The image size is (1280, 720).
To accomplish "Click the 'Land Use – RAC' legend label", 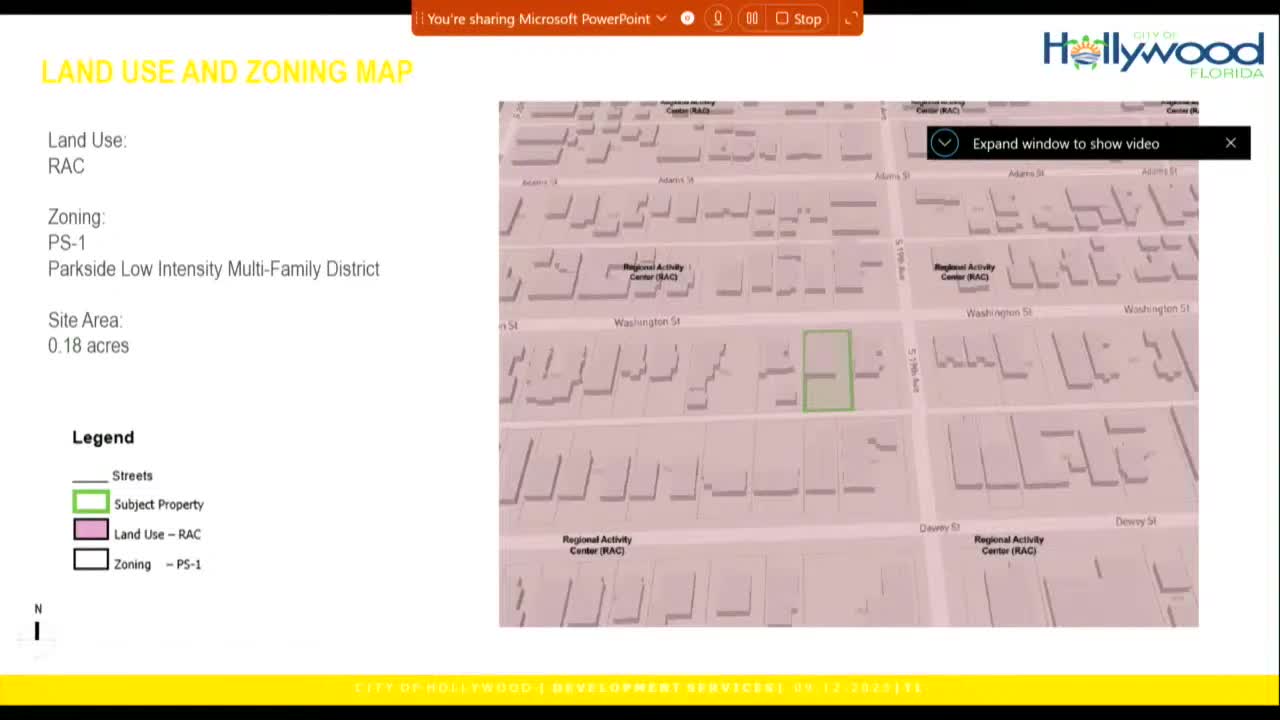I will pos(157,534).
